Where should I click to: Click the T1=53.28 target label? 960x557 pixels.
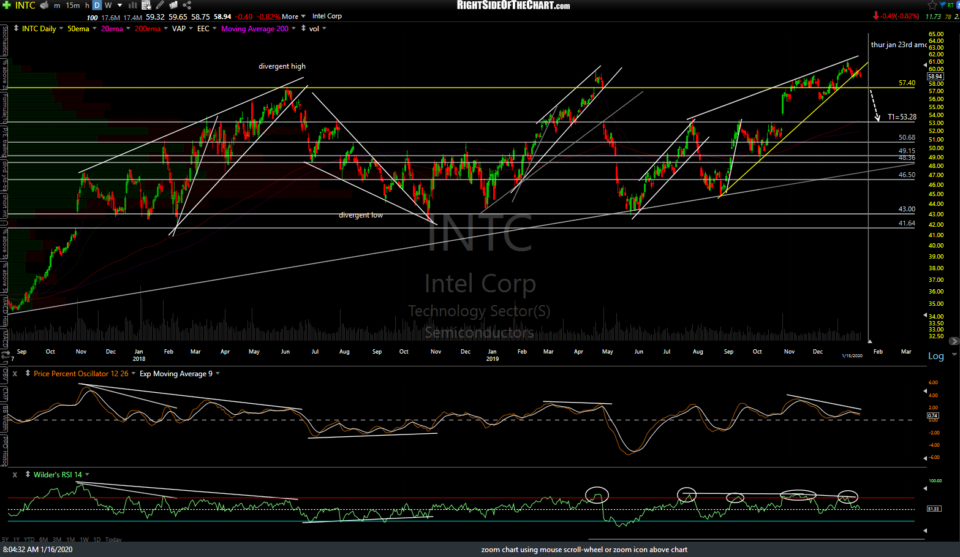(x=902, y=117)
